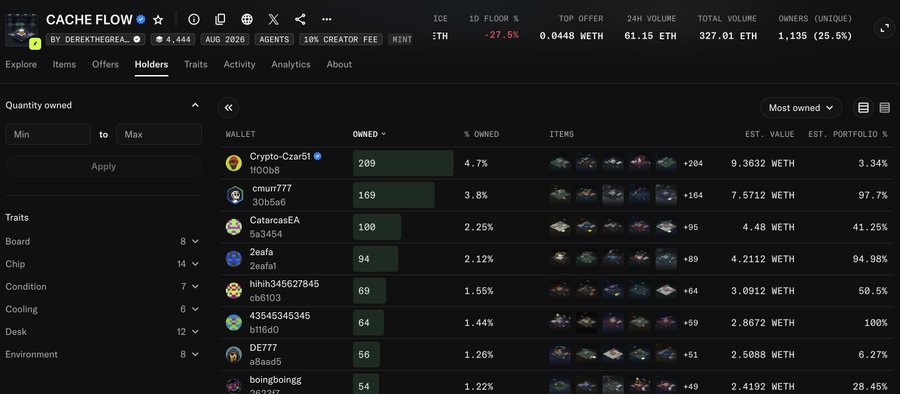
Task: Click the 100 owned bar for CatarcasEA
Action: 377,227
